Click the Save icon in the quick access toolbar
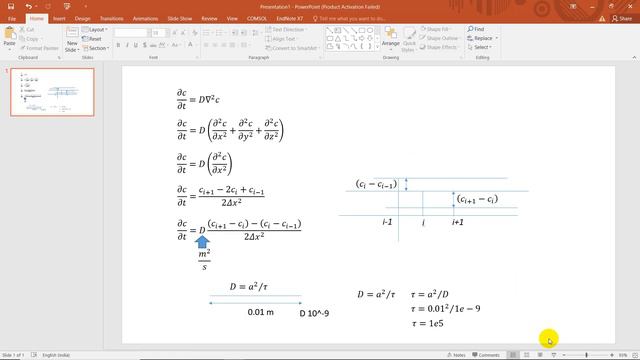Screen dimensions: 640x360 tap(11, 7)
